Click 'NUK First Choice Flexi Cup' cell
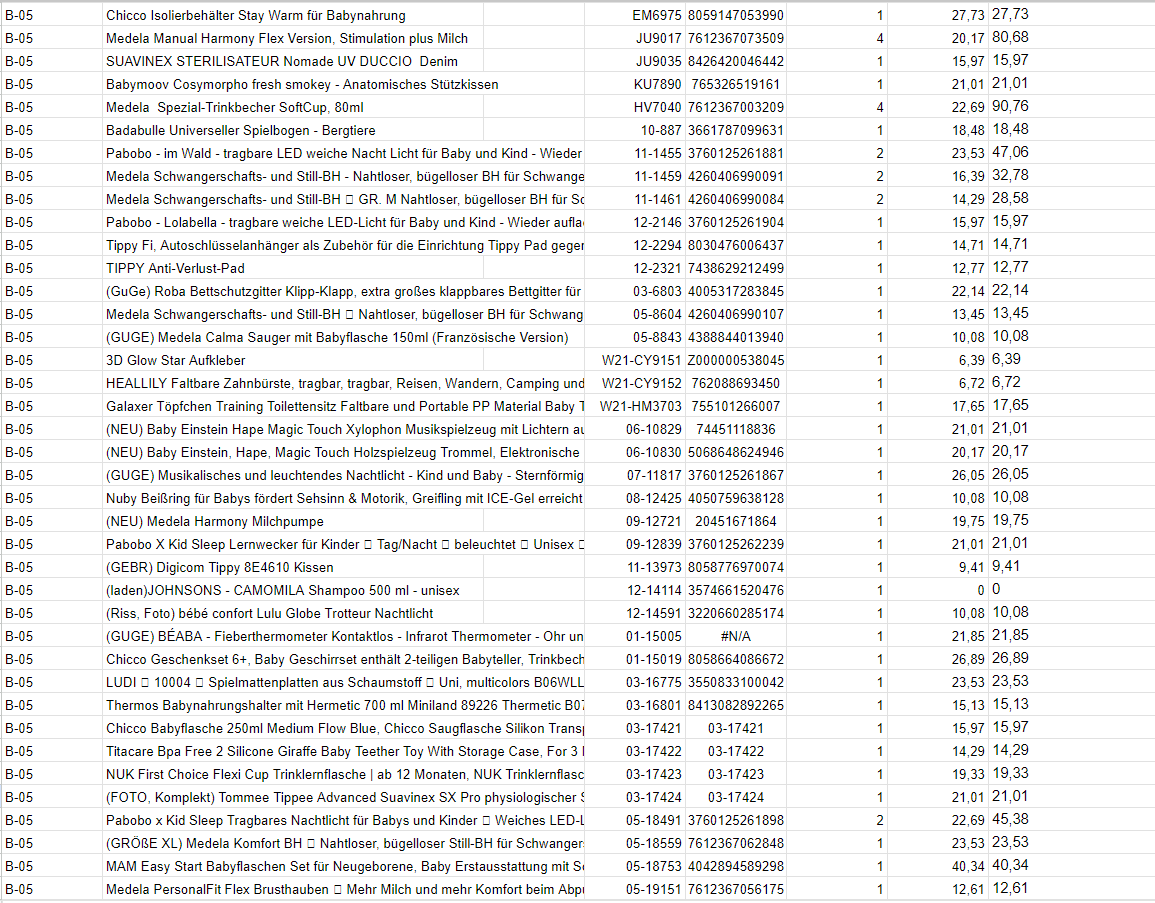1155x903 pixels. point(343,774)
